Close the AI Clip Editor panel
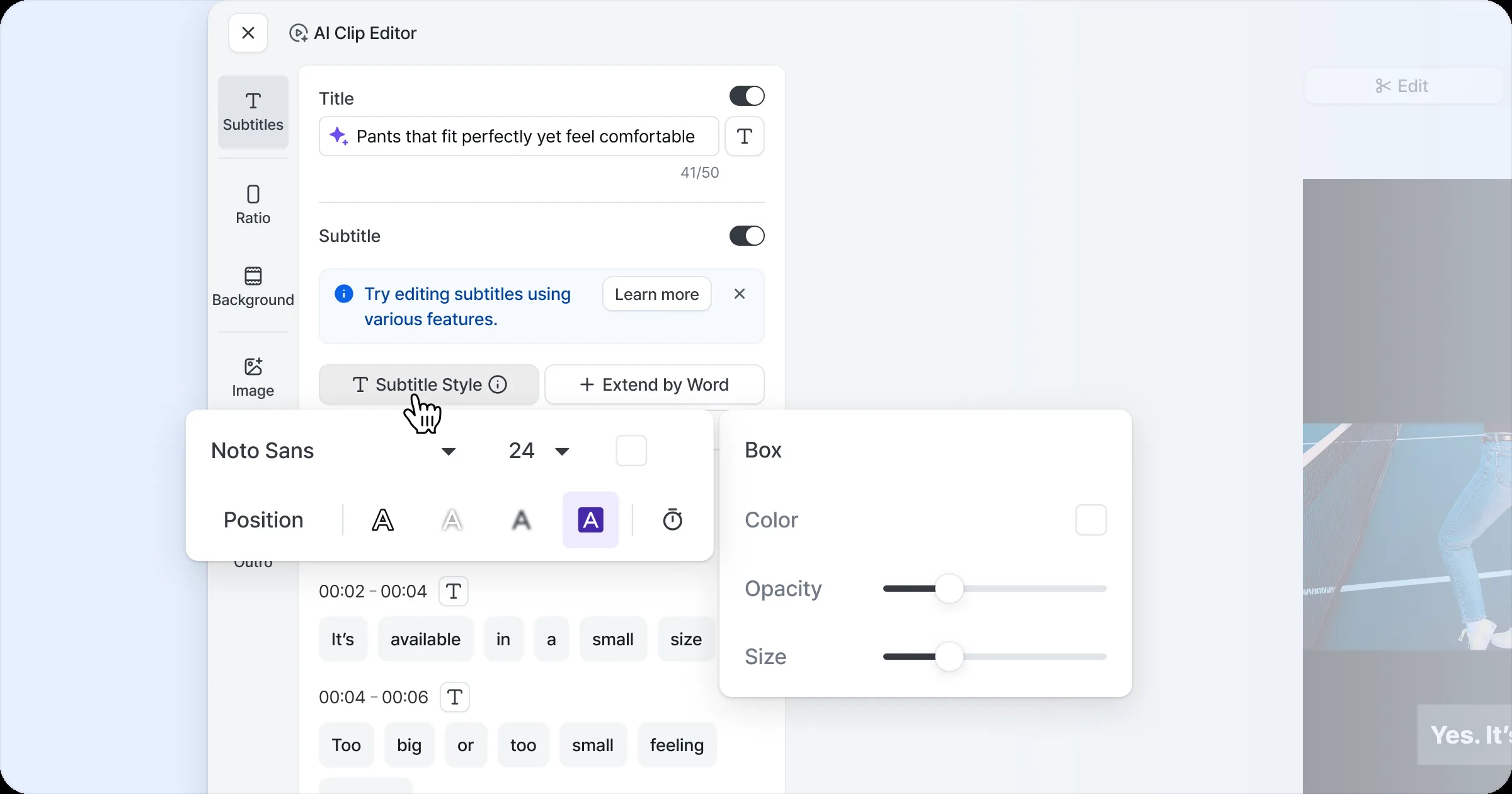The image size is (1512, 794). (248, 33)
